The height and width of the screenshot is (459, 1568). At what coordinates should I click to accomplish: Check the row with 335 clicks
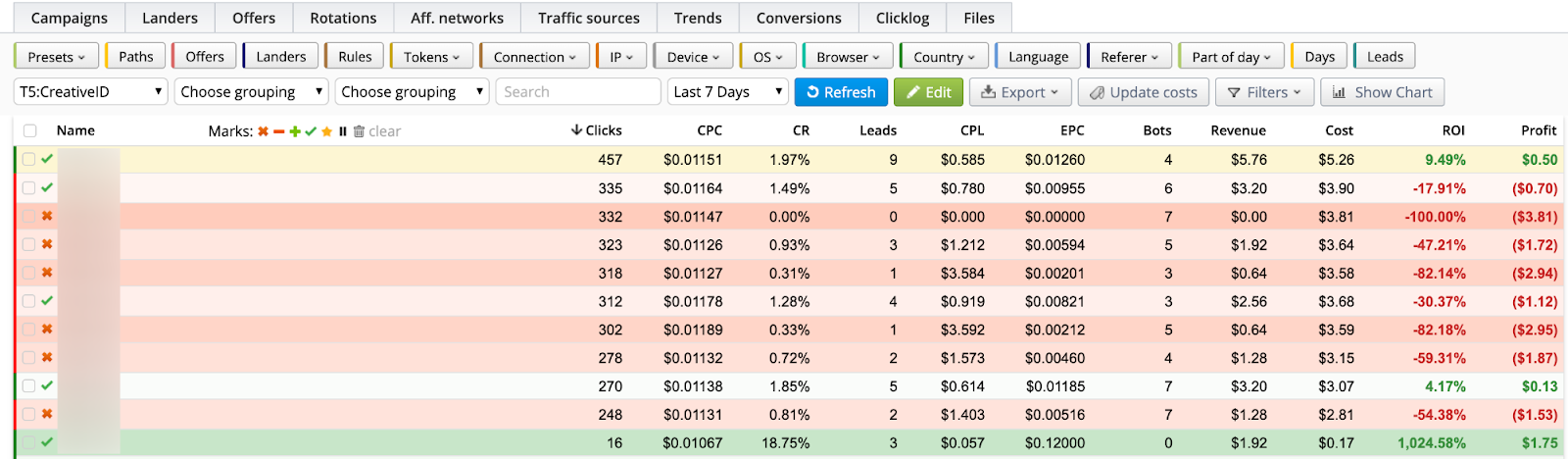pyautogui.click(x=29, y=187)
